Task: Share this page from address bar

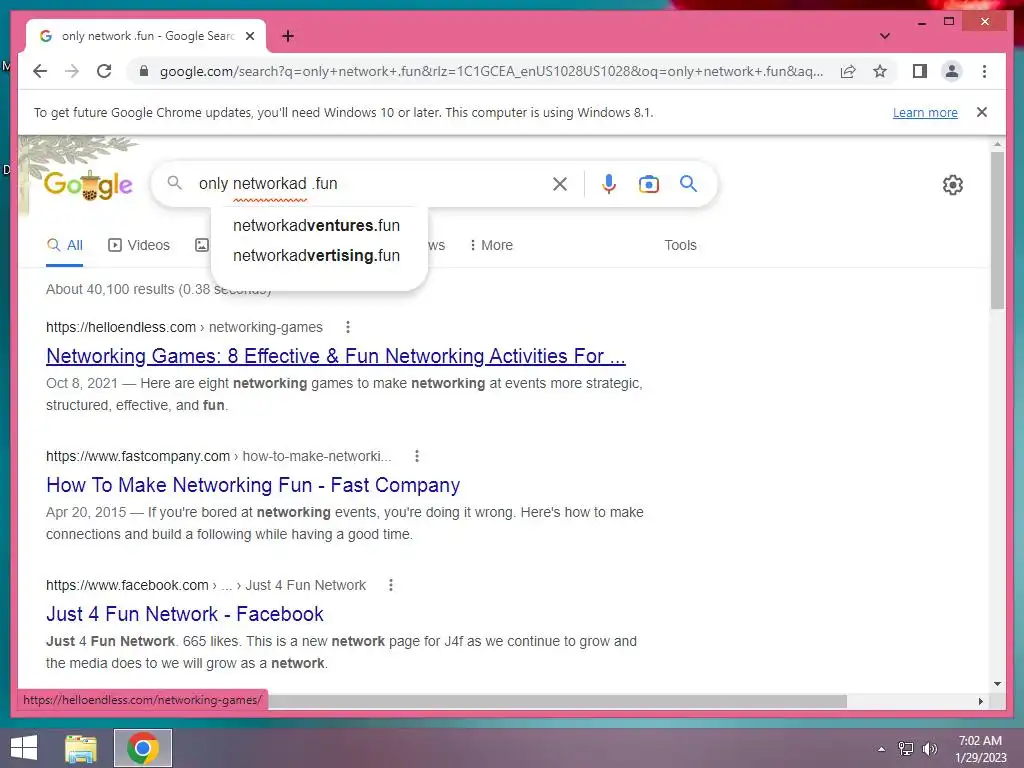Action: coord(848,71)
